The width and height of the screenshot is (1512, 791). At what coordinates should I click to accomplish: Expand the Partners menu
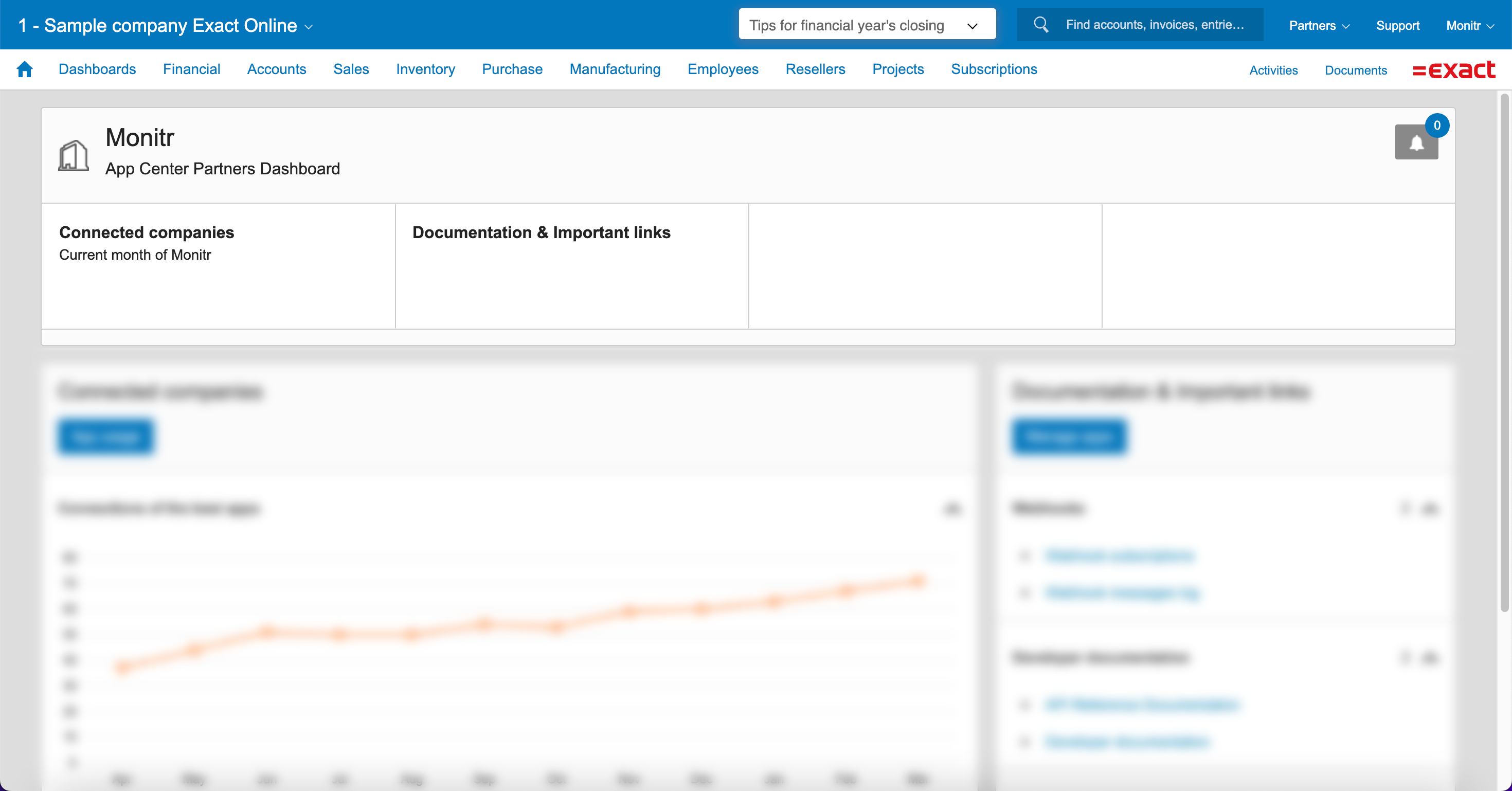pyautogui.click(x=1318, y=25)
